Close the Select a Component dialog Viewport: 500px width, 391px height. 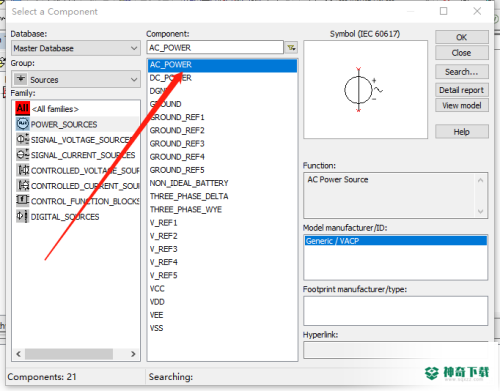pyautogui.click(x=477, y=11)
